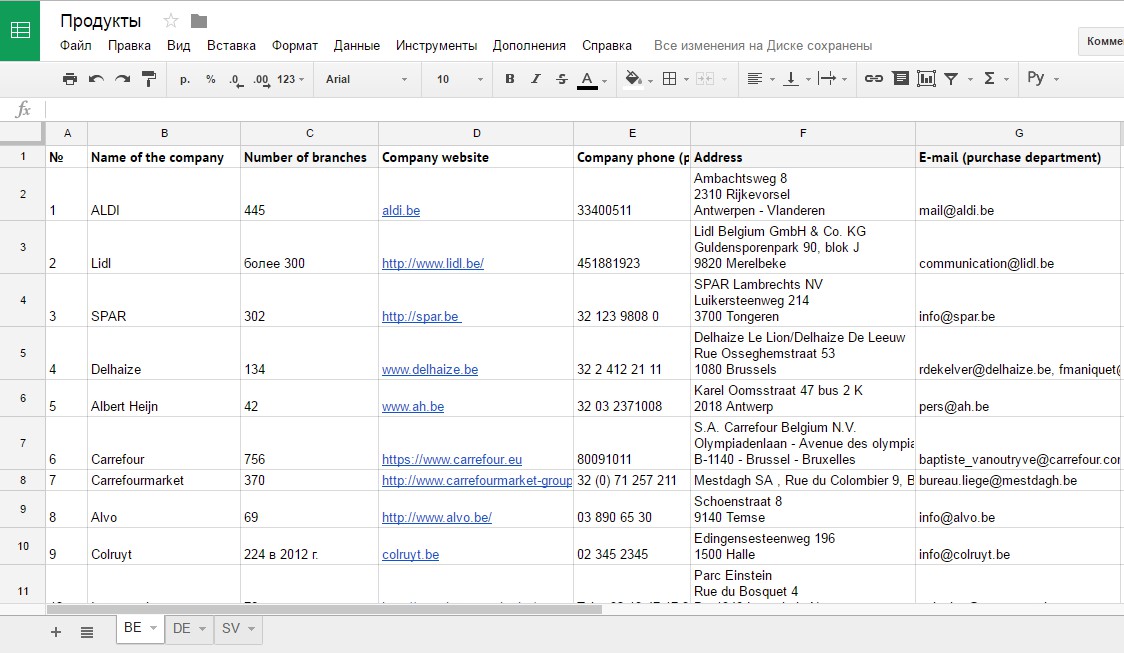The image size is (1124, 653).
Task: Increase decimal places
Action: click(262, 80)
